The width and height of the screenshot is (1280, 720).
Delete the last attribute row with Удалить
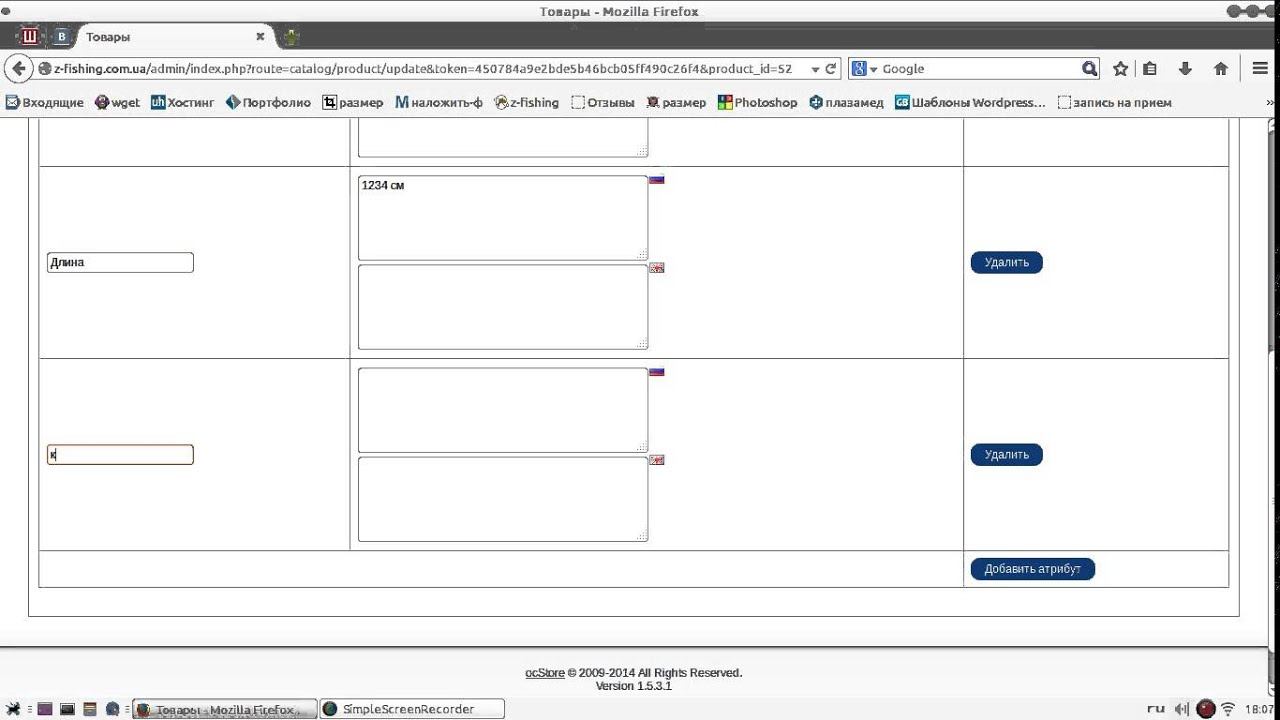(1006, 454)
